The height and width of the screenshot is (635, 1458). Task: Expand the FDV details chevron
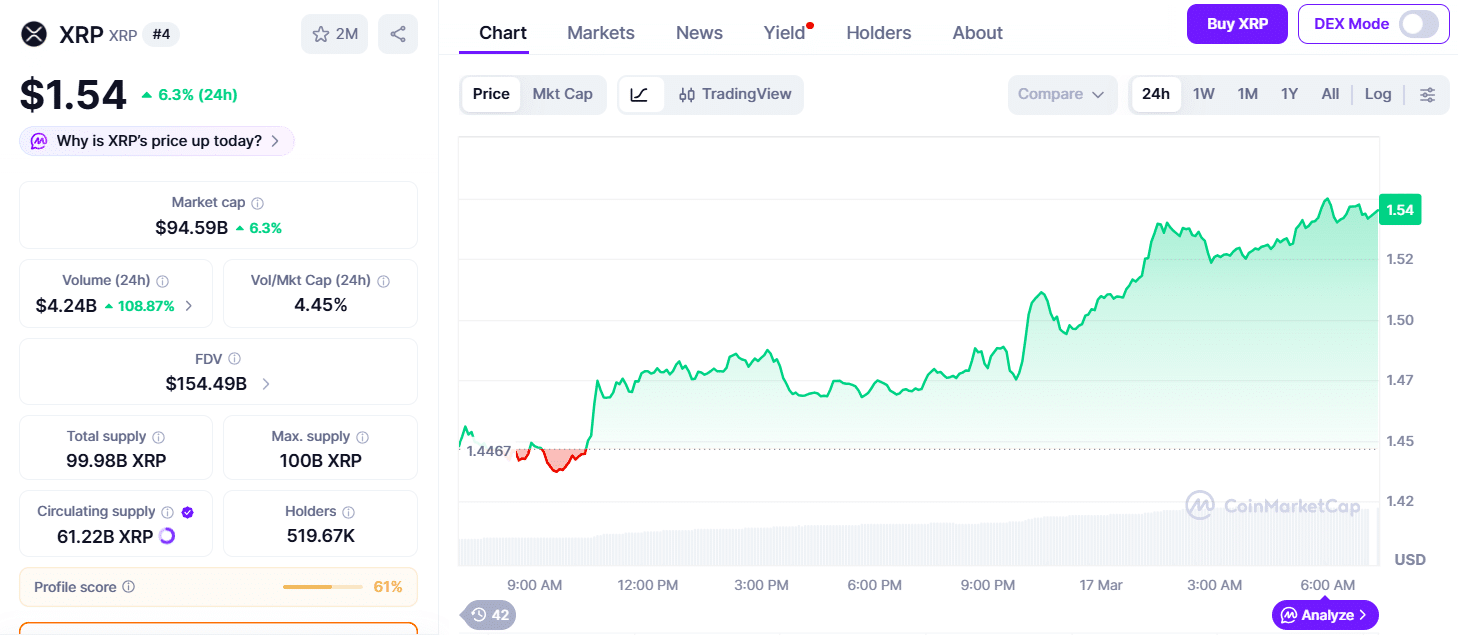(x=266, y=384)
